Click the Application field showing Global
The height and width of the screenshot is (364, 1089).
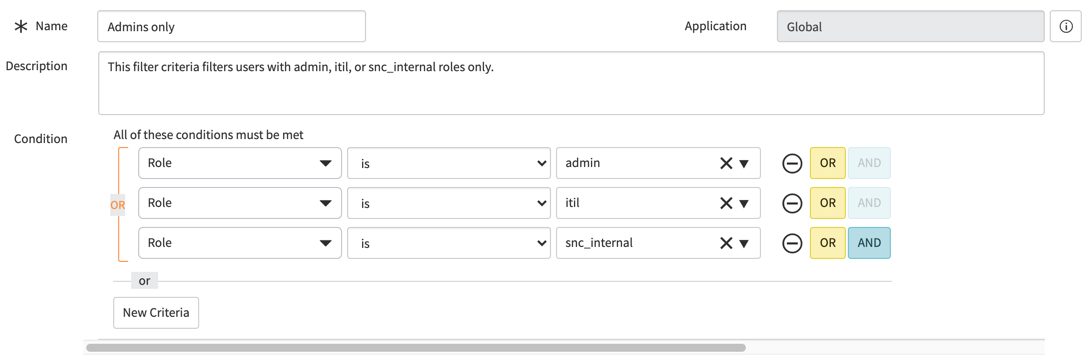pyautogui.click(x=911, y=26)
